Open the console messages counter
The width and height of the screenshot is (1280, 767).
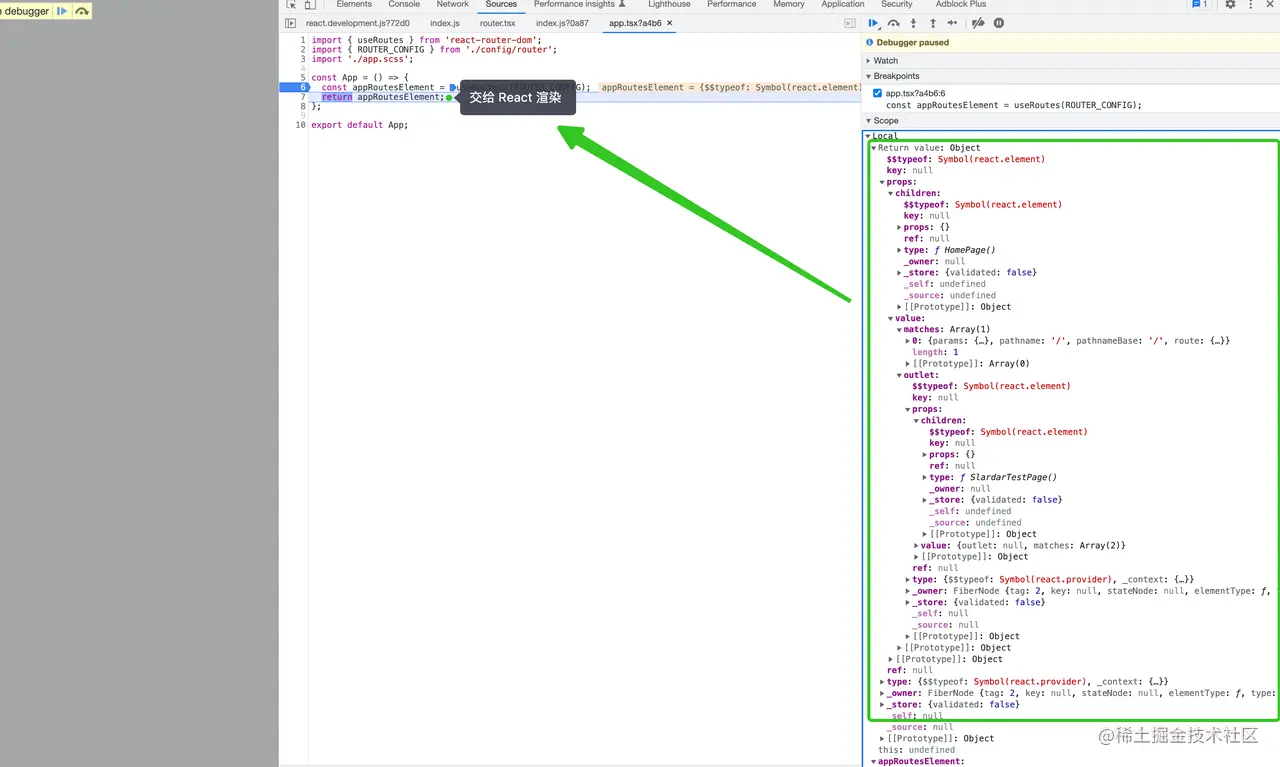(1200, 5)
